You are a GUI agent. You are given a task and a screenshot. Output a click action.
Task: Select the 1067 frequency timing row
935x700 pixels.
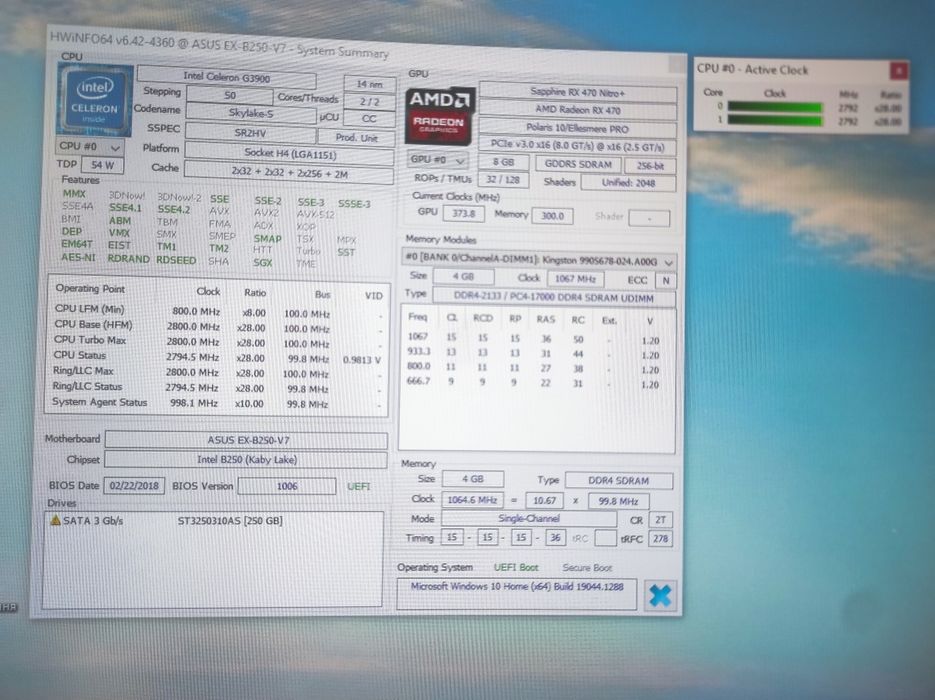click(535, 338)
